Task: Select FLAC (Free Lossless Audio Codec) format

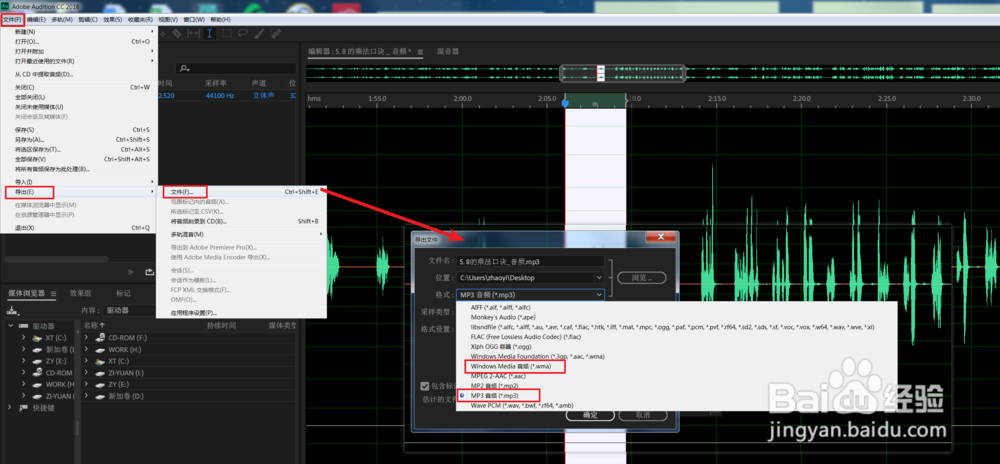Action: [526, 337]
